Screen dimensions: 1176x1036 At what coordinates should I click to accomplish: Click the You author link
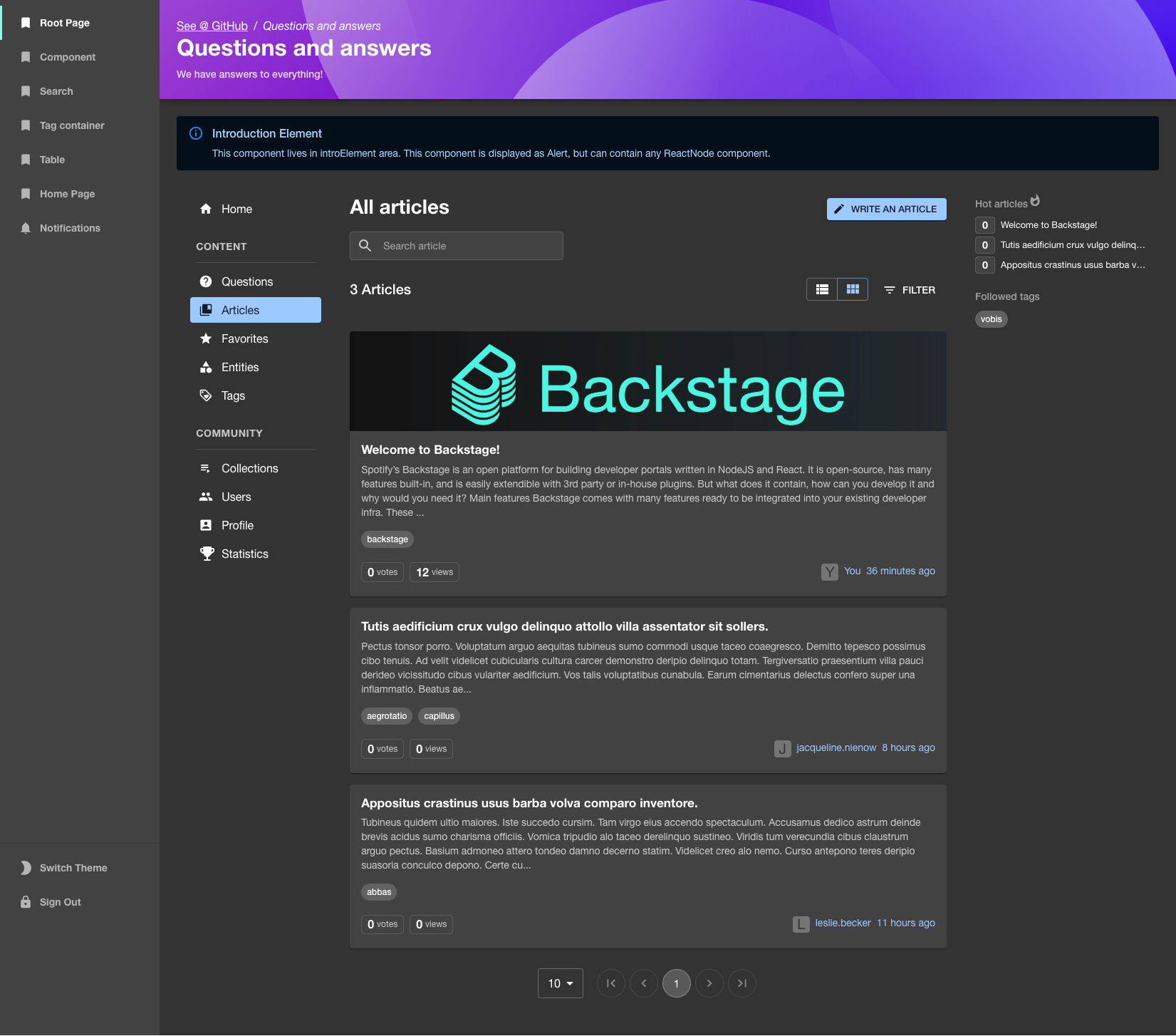[852, 571]
